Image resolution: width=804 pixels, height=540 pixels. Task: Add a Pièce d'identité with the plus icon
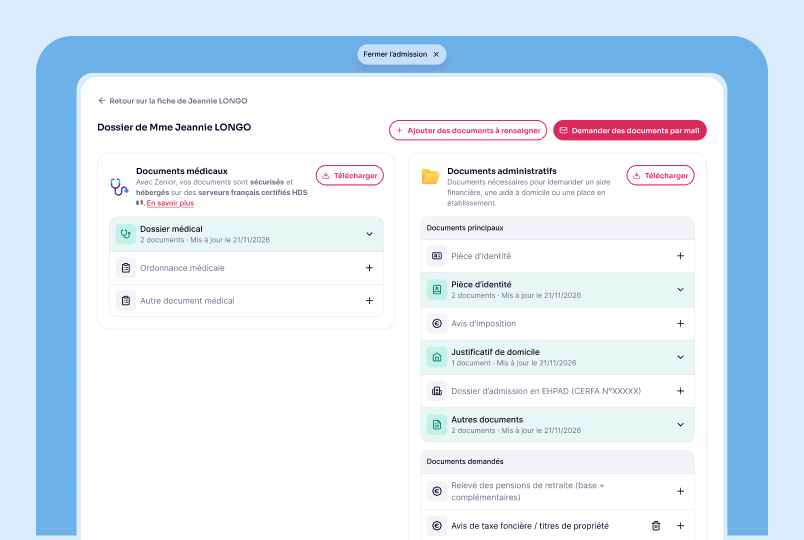tap(680, 255)
